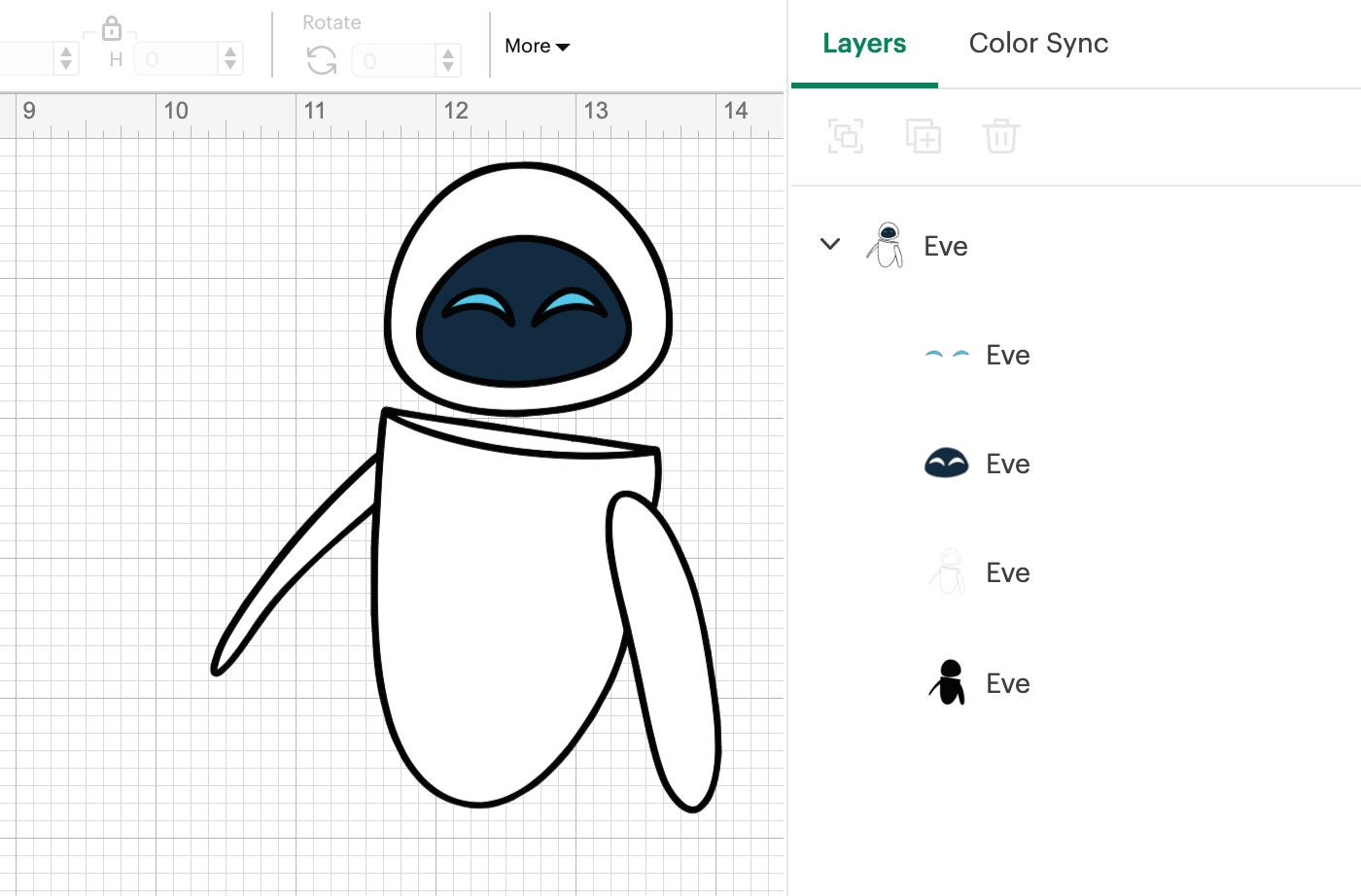Screen dimensions: 1361x896
Task: Toggle the aspect ratio lock padlock
Action: tap(112, 28)
